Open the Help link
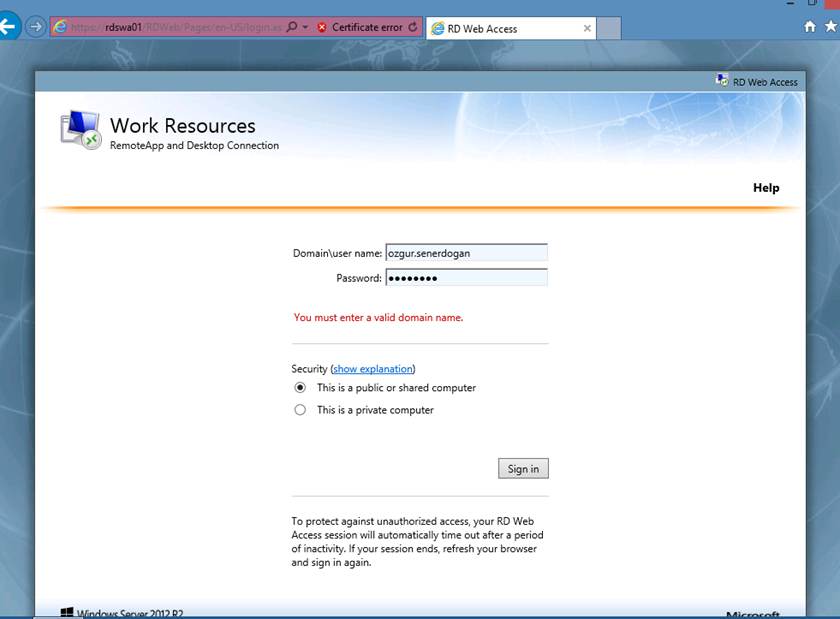 pyautogui.click(x=766, y=188)
